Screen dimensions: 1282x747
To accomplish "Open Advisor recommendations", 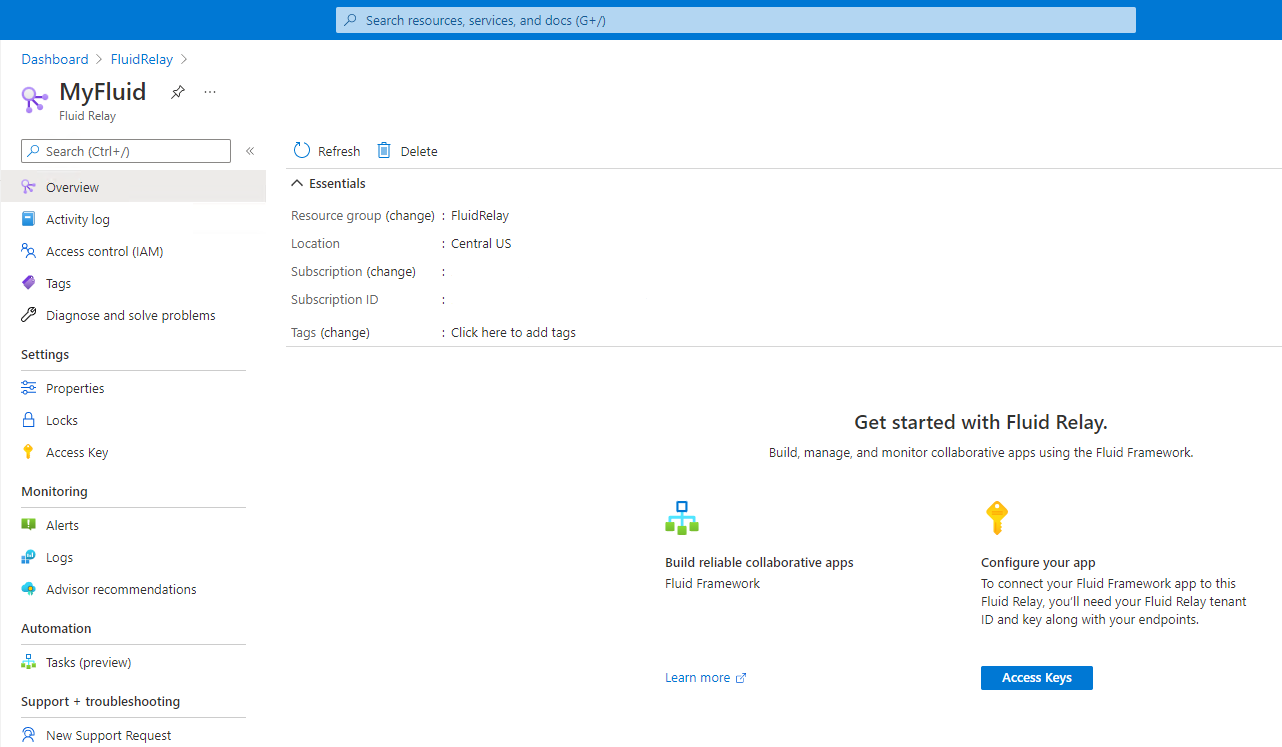I will click(121, 588).
